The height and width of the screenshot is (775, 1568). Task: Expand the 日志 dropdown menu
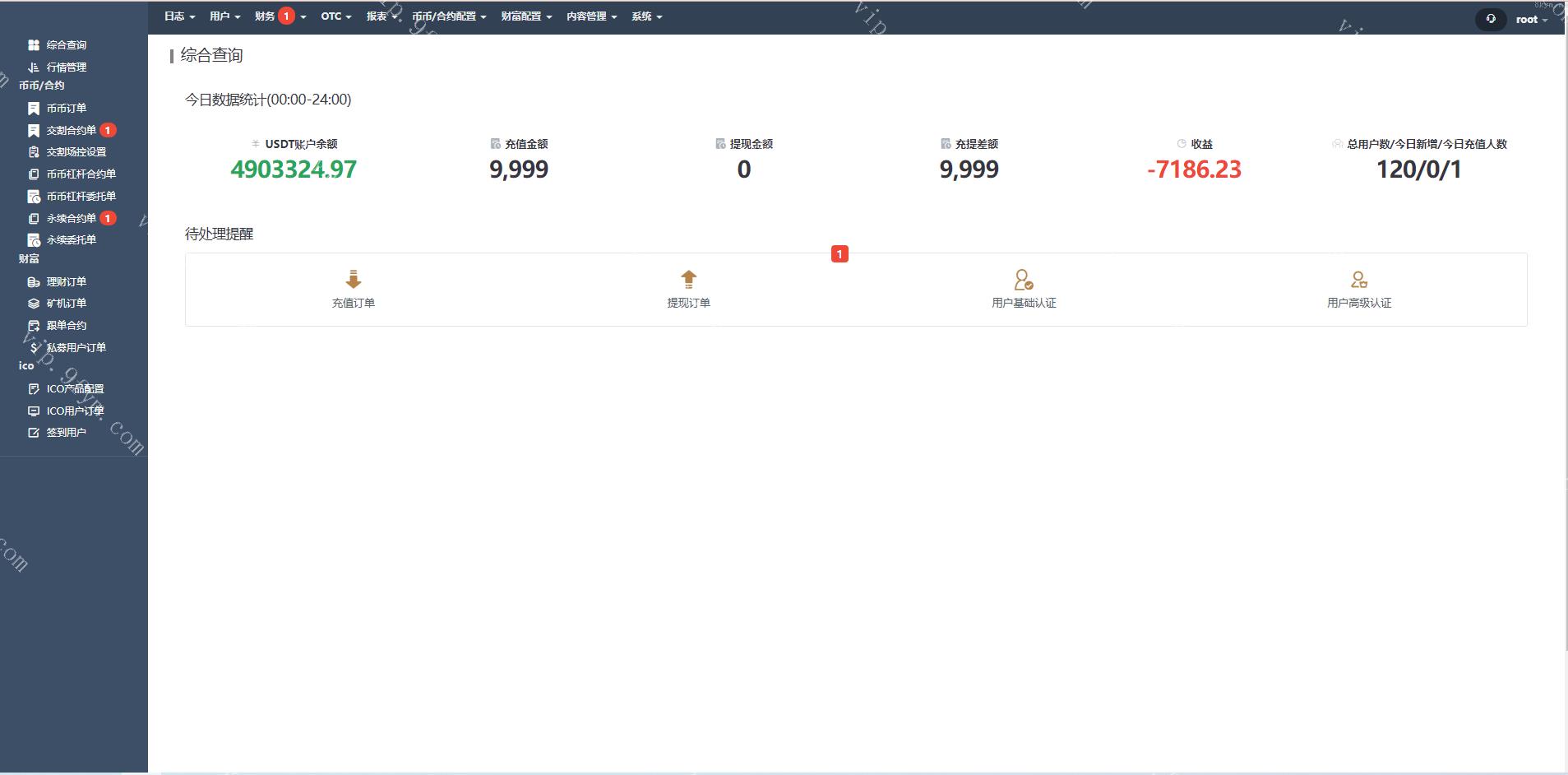click(x=179, y=16)
